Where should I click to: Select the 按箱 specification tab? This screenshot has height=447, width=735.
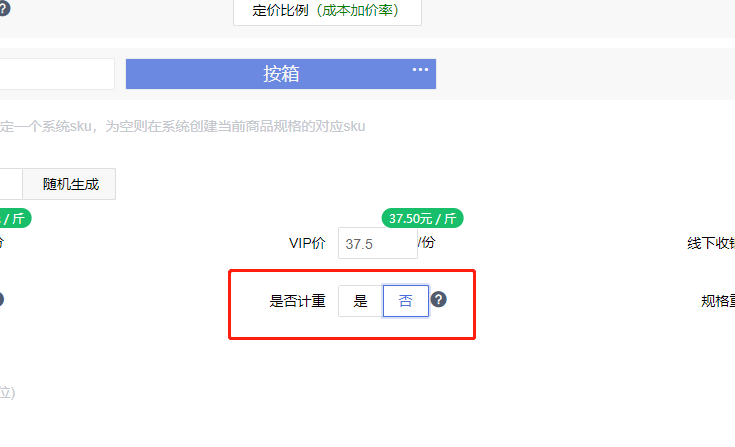pyautogui.click(x=281, y=74)
